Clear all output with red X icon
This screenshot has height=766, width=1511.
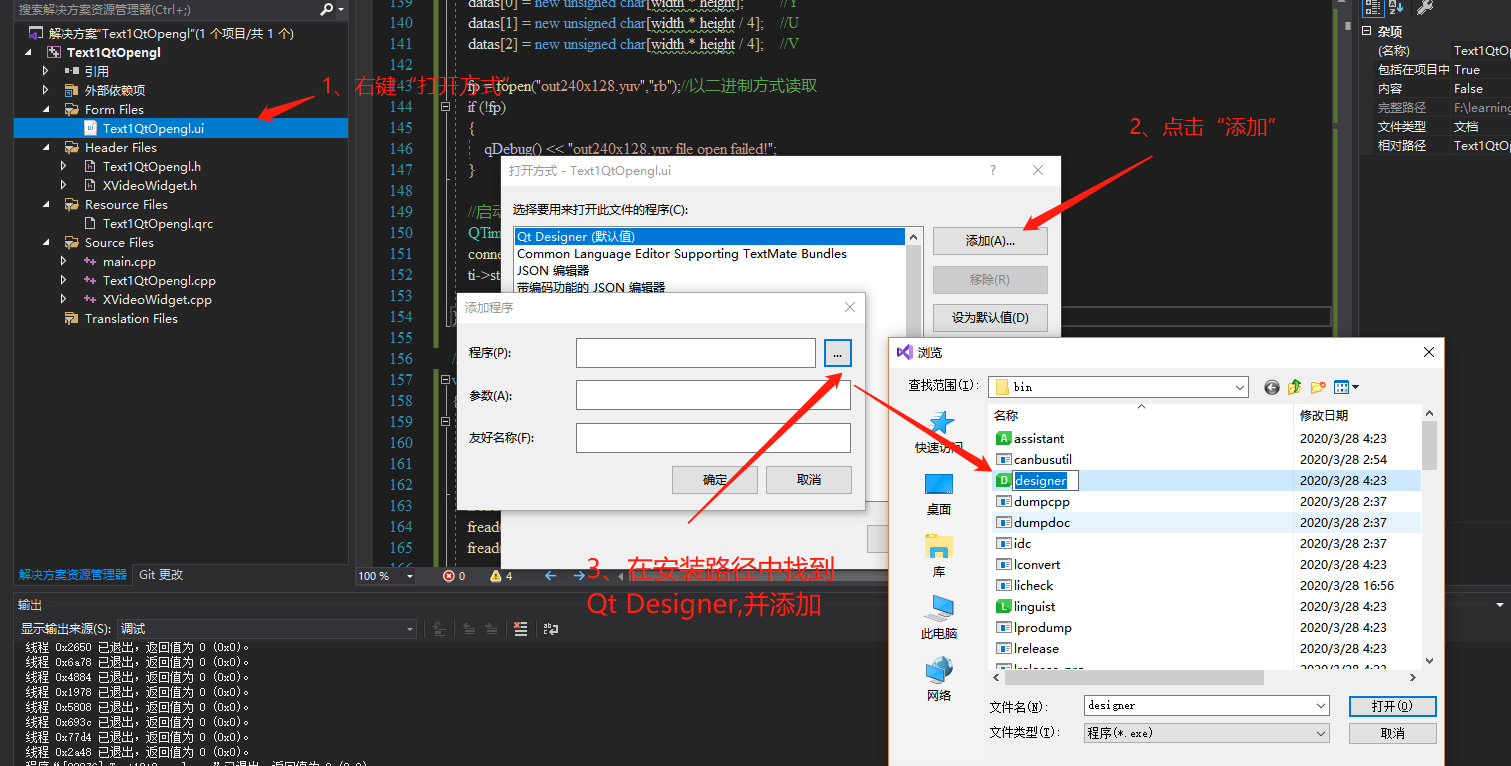click(x=520, y=628)
